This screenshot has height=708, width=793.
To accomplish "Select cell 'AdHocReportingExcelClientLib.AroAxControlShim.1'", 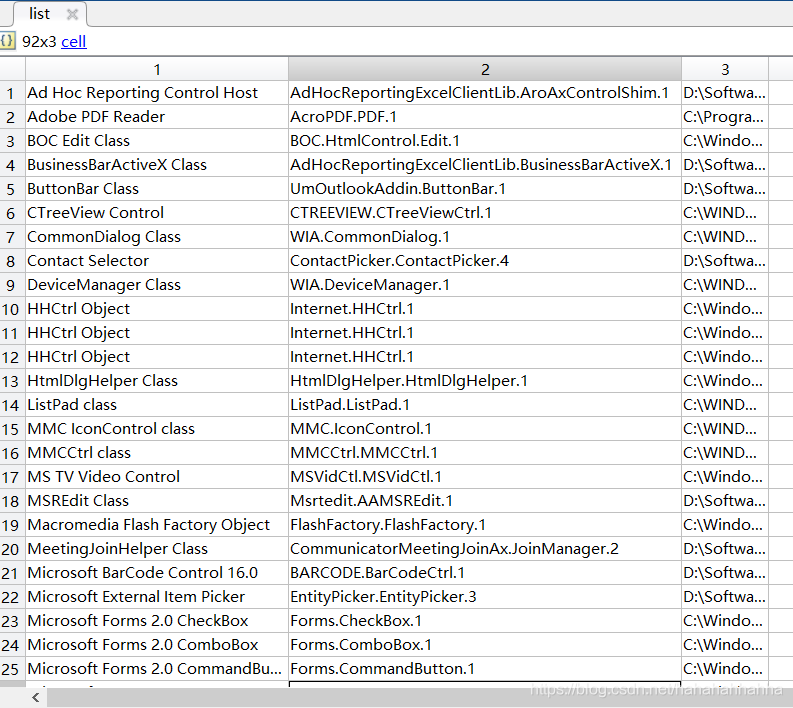I will [x=485, y=93].
